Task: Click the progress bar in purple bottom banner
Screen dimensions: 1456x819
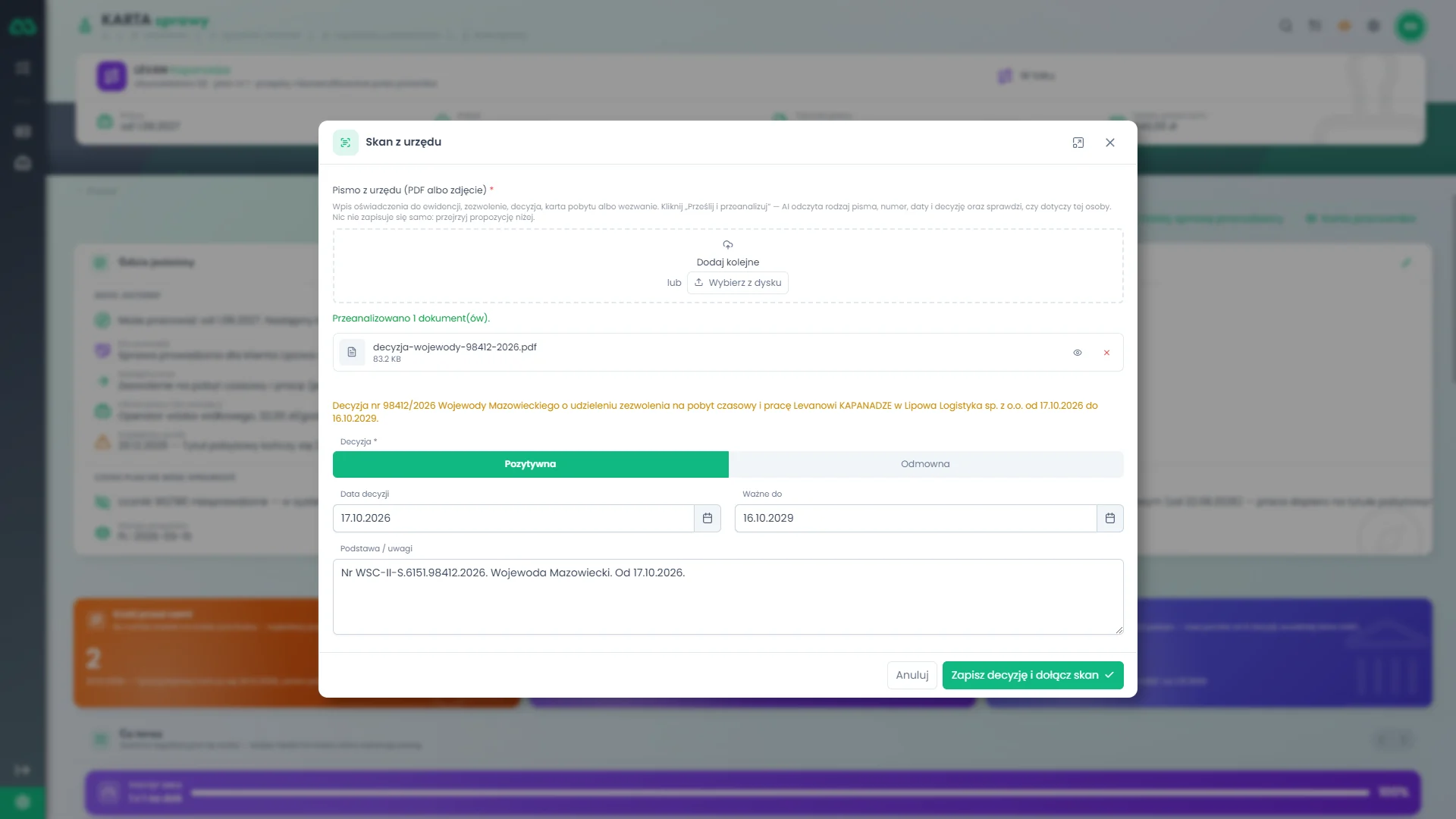Action: pyautogui.click(x=780, y=792)
